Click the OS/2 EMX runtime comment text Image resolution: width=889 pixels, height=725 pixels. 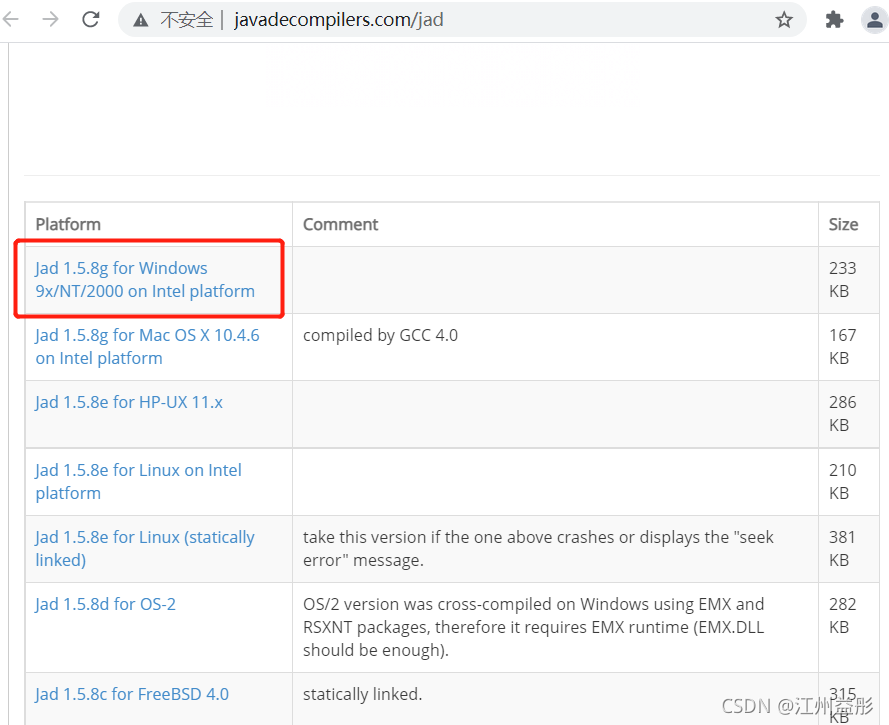[x=534, y=627]
